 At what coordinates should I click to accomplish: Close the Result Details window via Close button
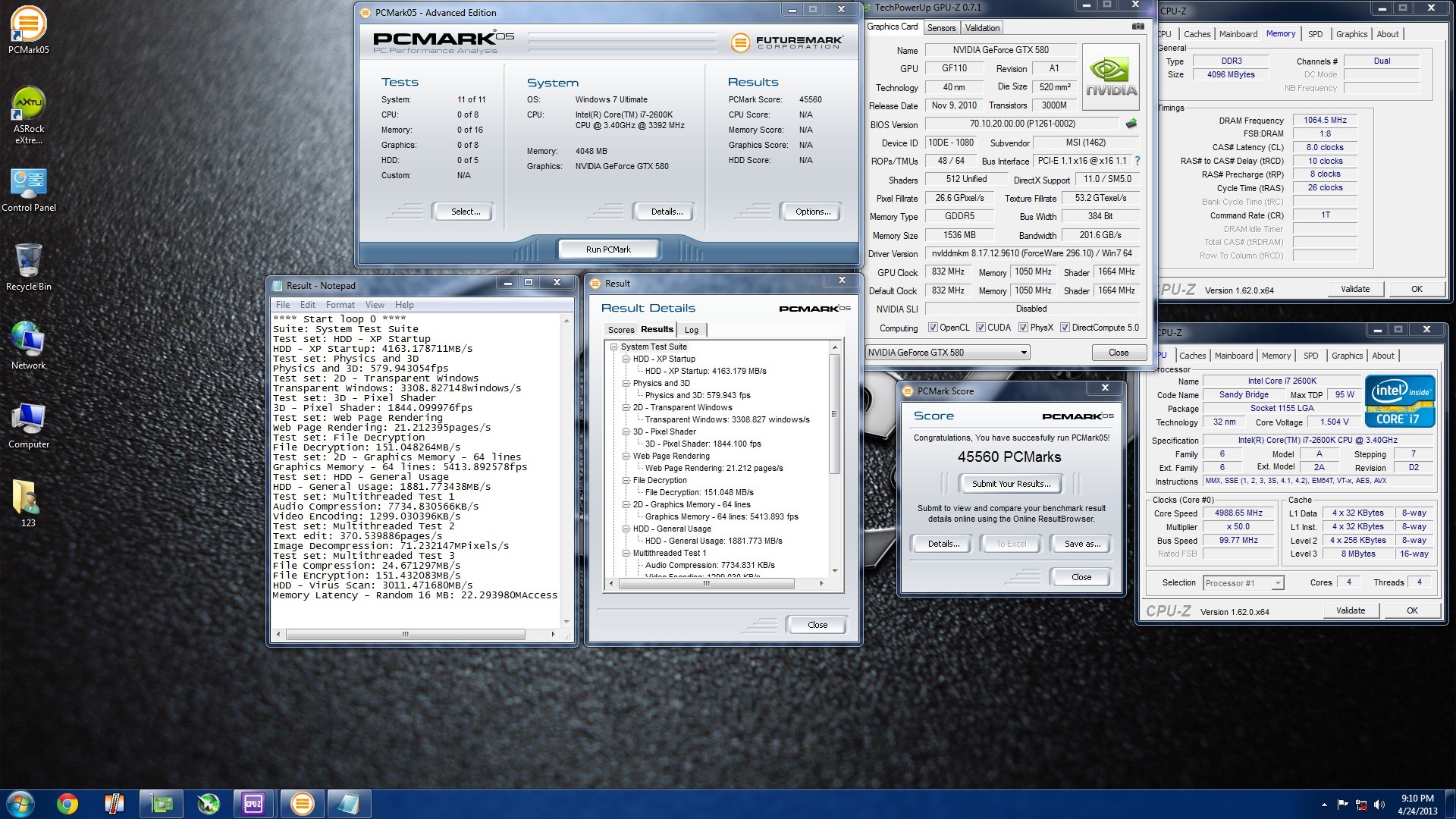tap(817, 625)
